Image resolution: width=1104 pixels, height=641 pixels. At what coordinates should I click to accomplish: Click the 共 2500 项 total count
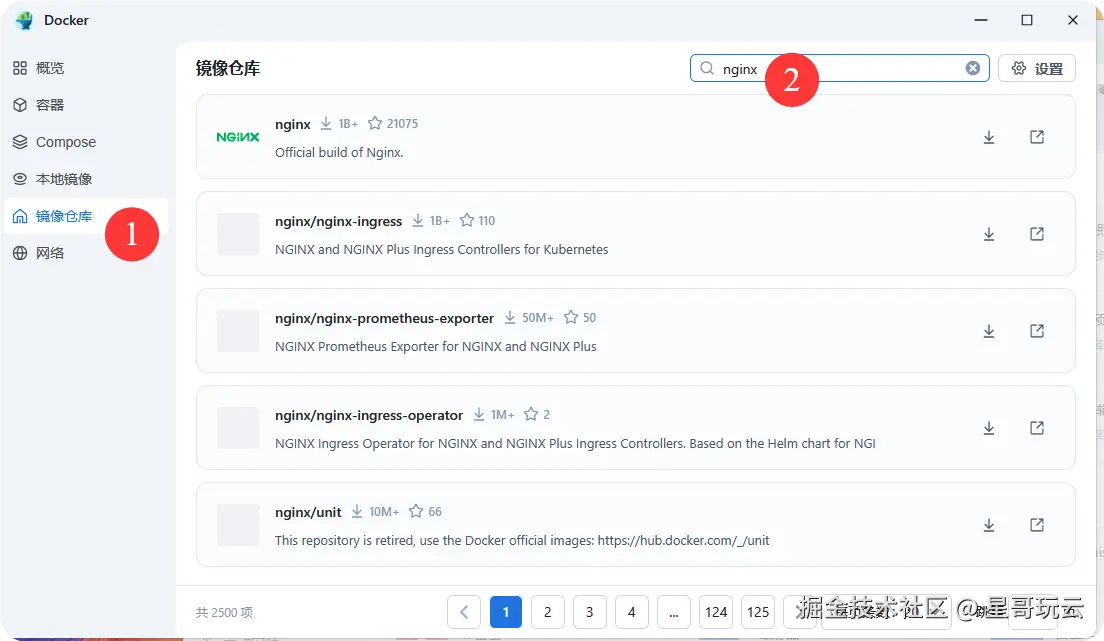[224, 613]
